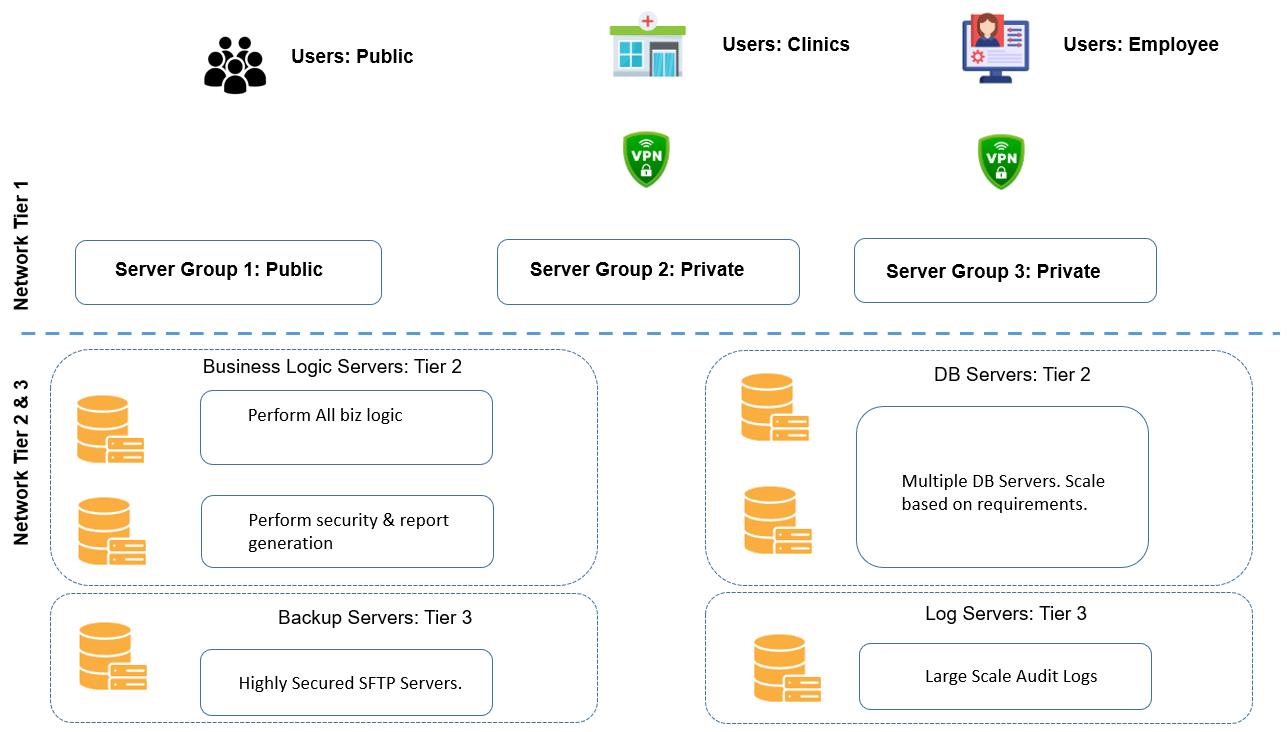1287x732 pixels.
Task: Select the lower DB Servers database icon
Action: click(x=777, y=520)
